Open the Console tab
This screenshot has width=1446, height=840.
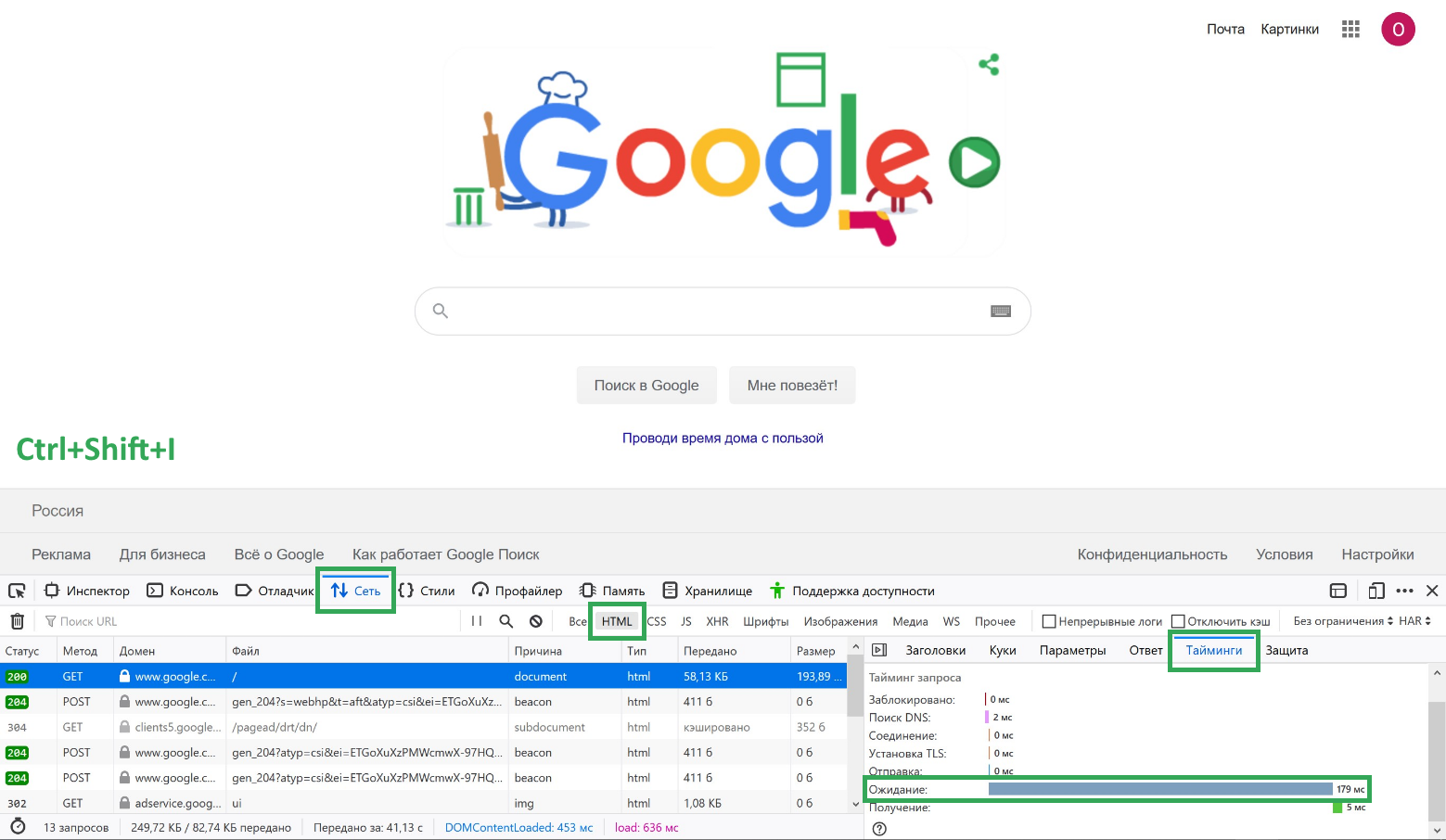point(183,591)
